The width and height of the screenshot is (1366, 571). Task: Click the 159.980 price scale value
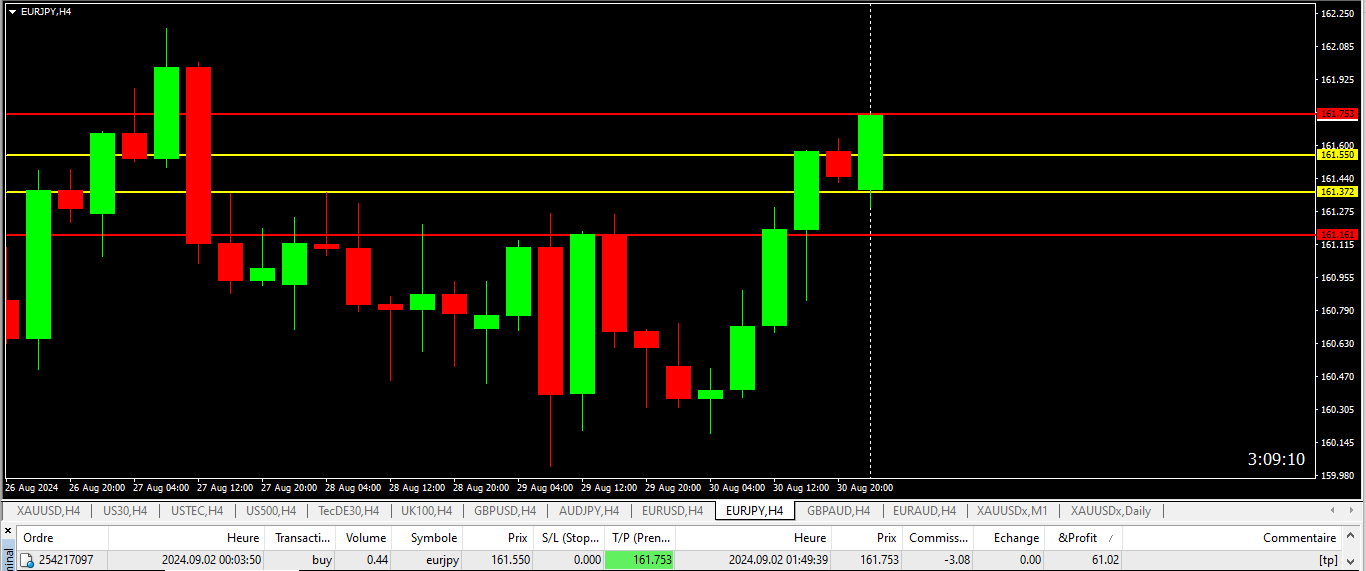1337,475
